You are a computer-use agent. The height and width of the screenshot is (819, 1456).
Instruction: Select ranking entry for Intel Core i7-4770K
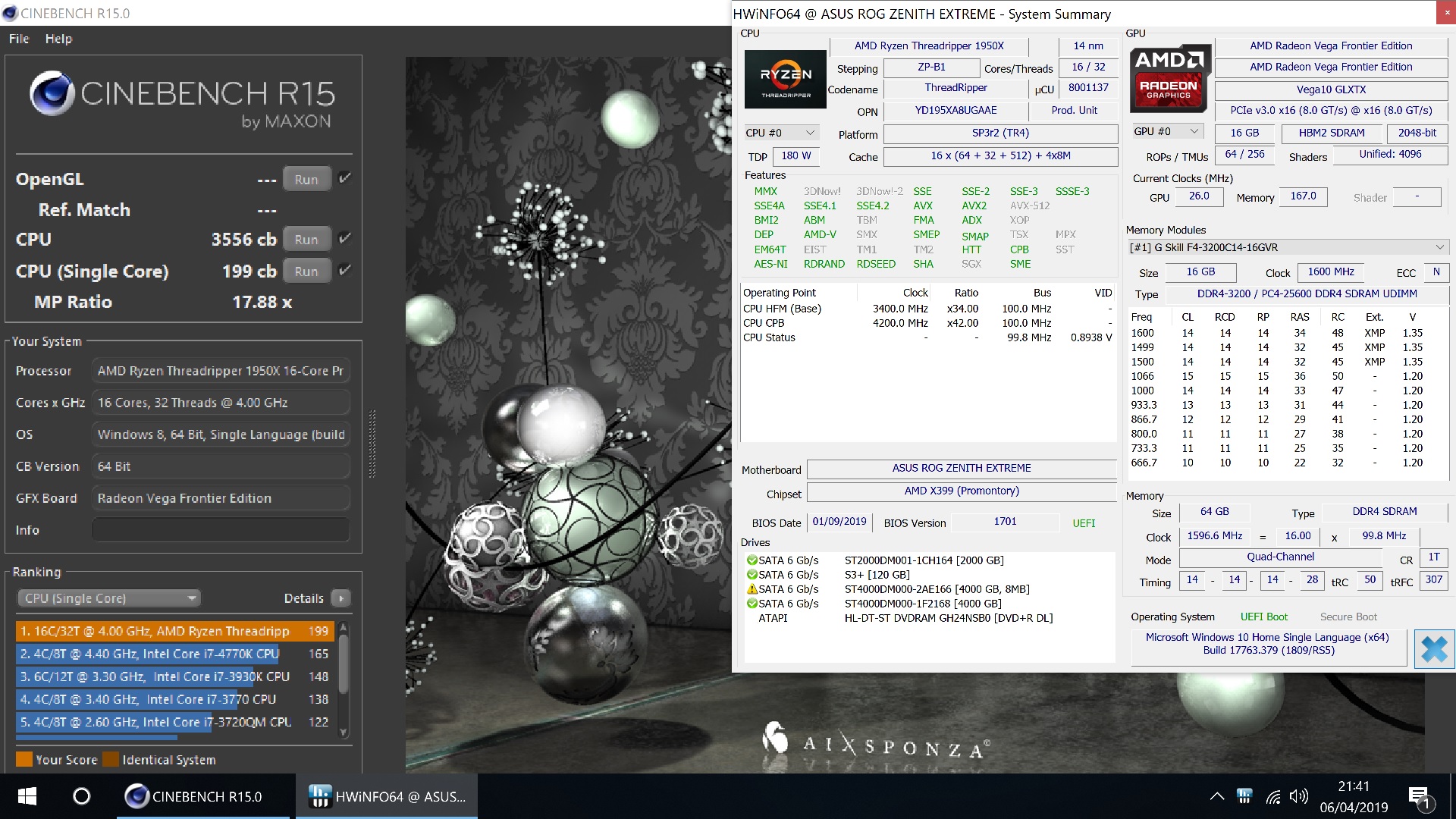pos(175,654)
